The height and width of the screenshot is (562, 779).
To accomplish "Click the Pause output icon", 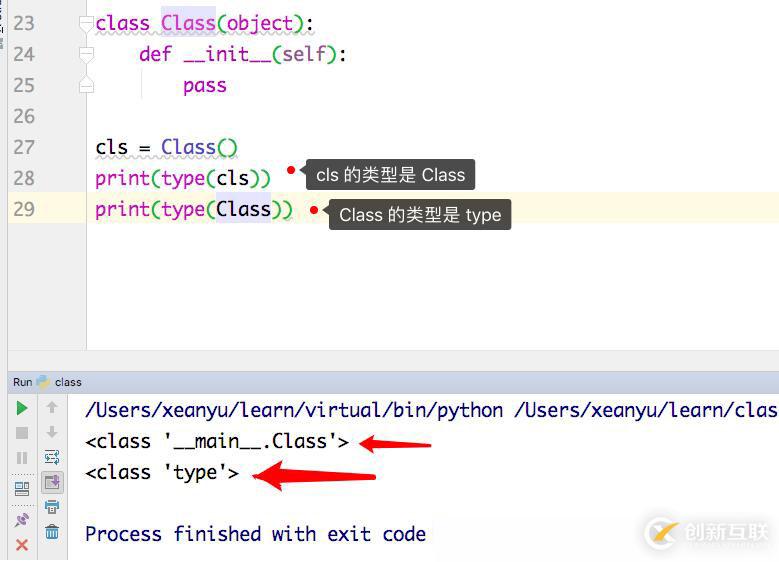I will click(22, 458).
